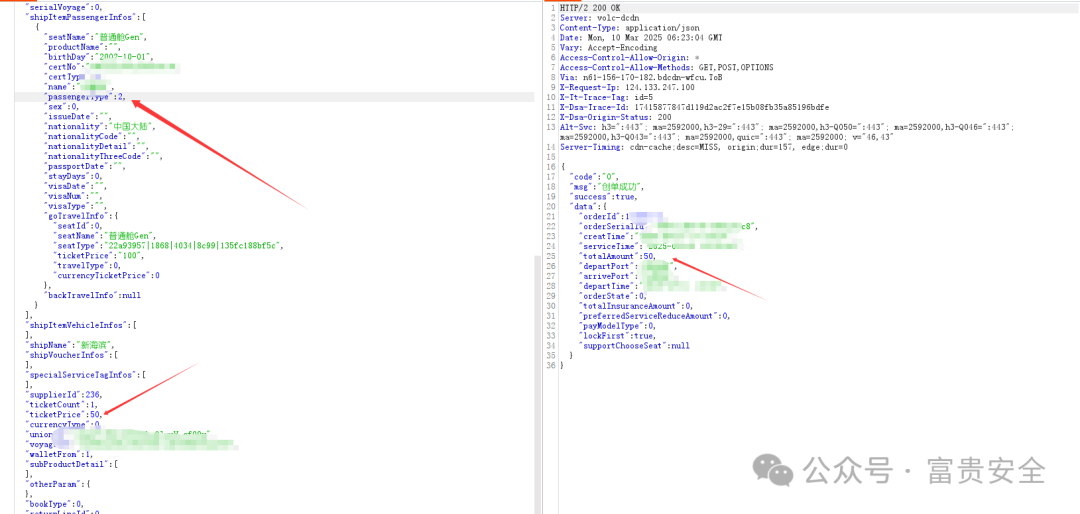The height and width of the screenshot is (514, 1080).
Task: Click the "msg":"创单成功" response line
Action: click(606, 187)
